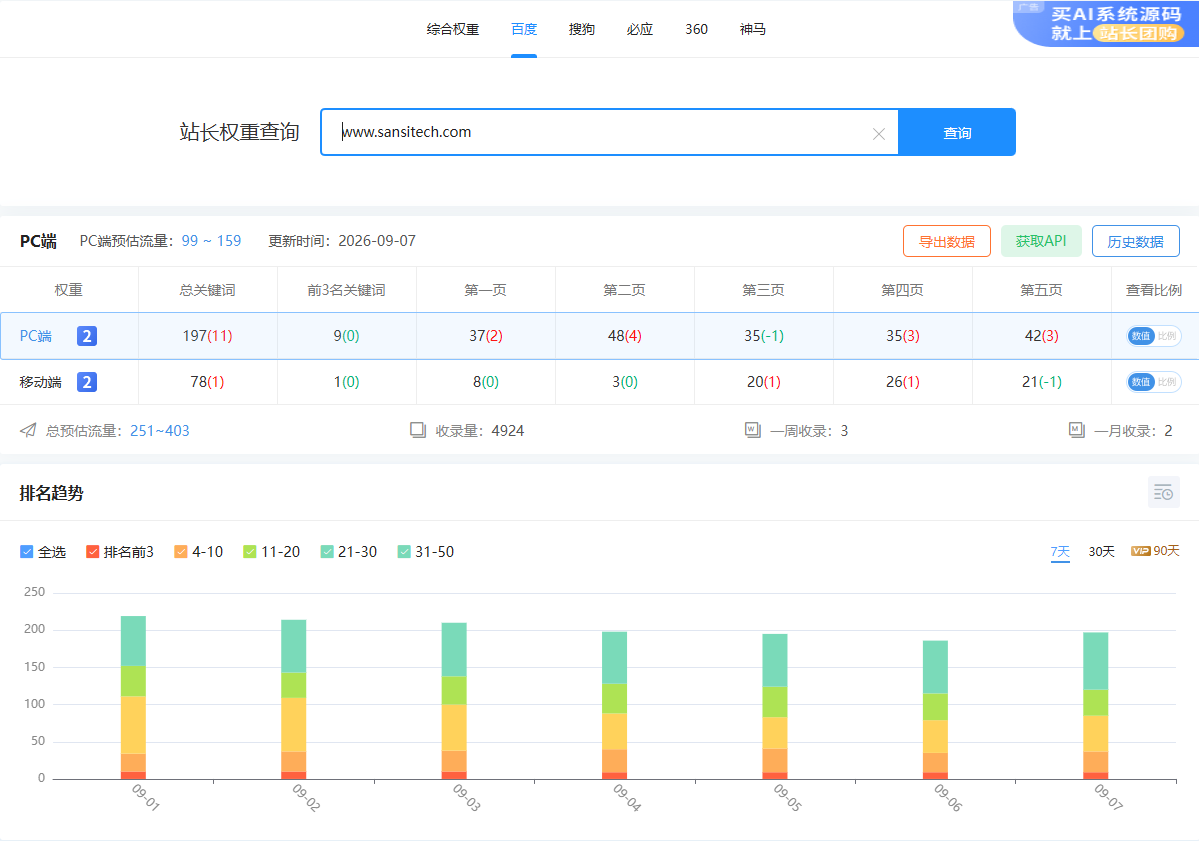Toggle the 4-10 legend checkbox
The width and height of the screenshot is (1199, 841).
(x=181, y=552)
